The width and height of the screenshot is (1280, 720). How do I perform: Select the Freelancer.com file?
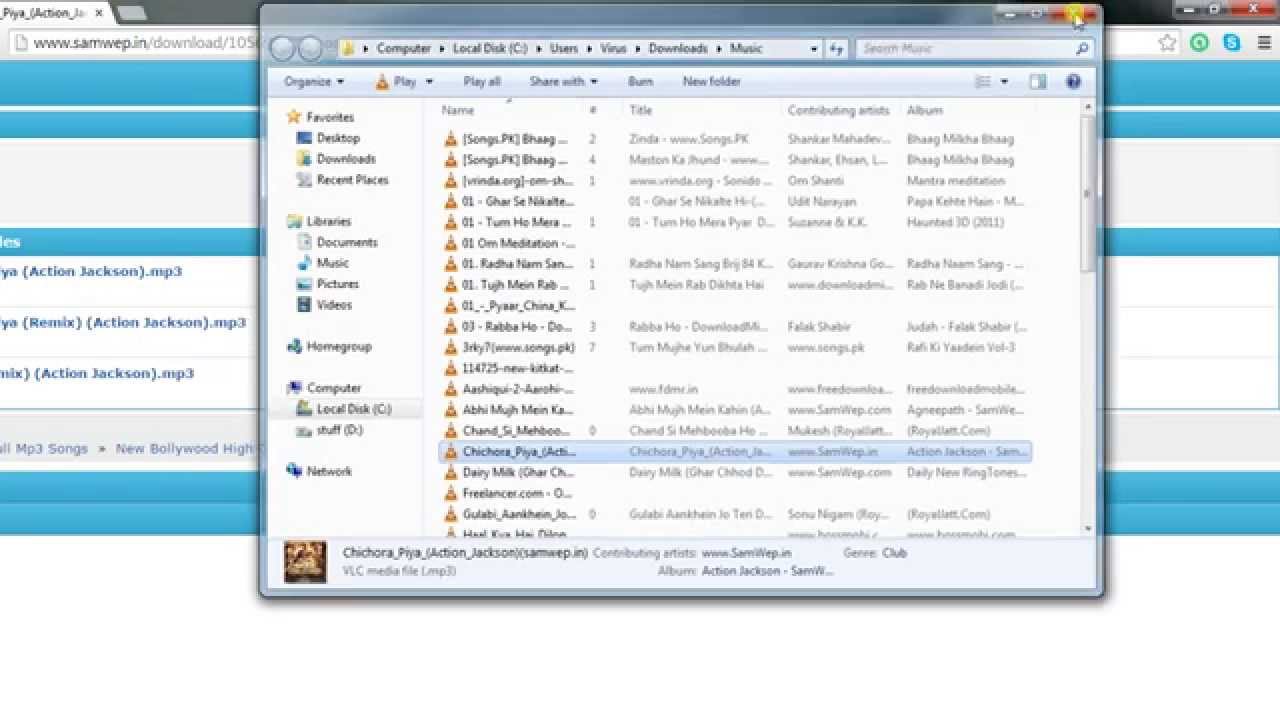click(518, 493)
